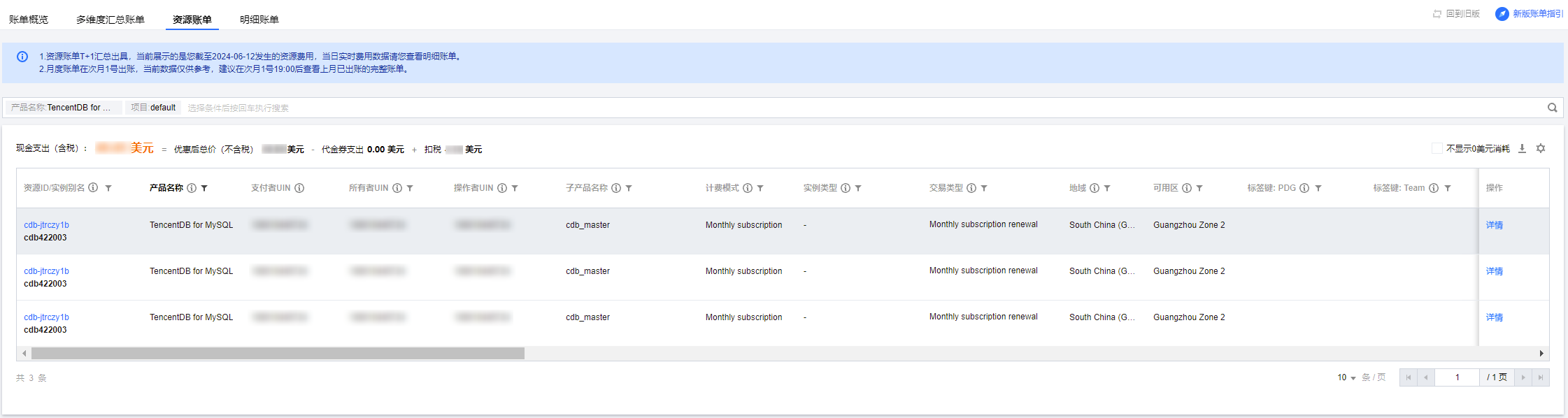1568x418 pixels.
Task: Click info icon next to 资源ID/实例别名
Action: pyautogui.click(x=93, y=188)
